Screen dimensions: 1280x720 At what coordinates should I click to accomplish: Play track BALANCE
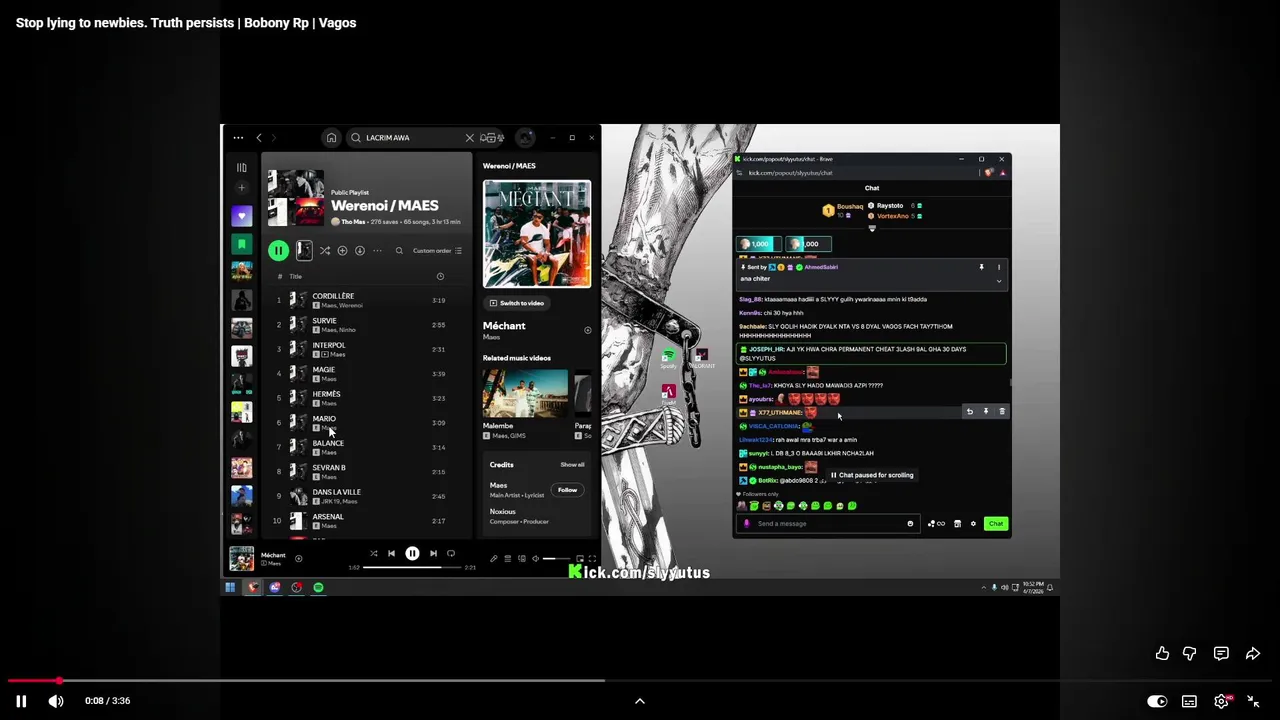[x=365, y=447]
